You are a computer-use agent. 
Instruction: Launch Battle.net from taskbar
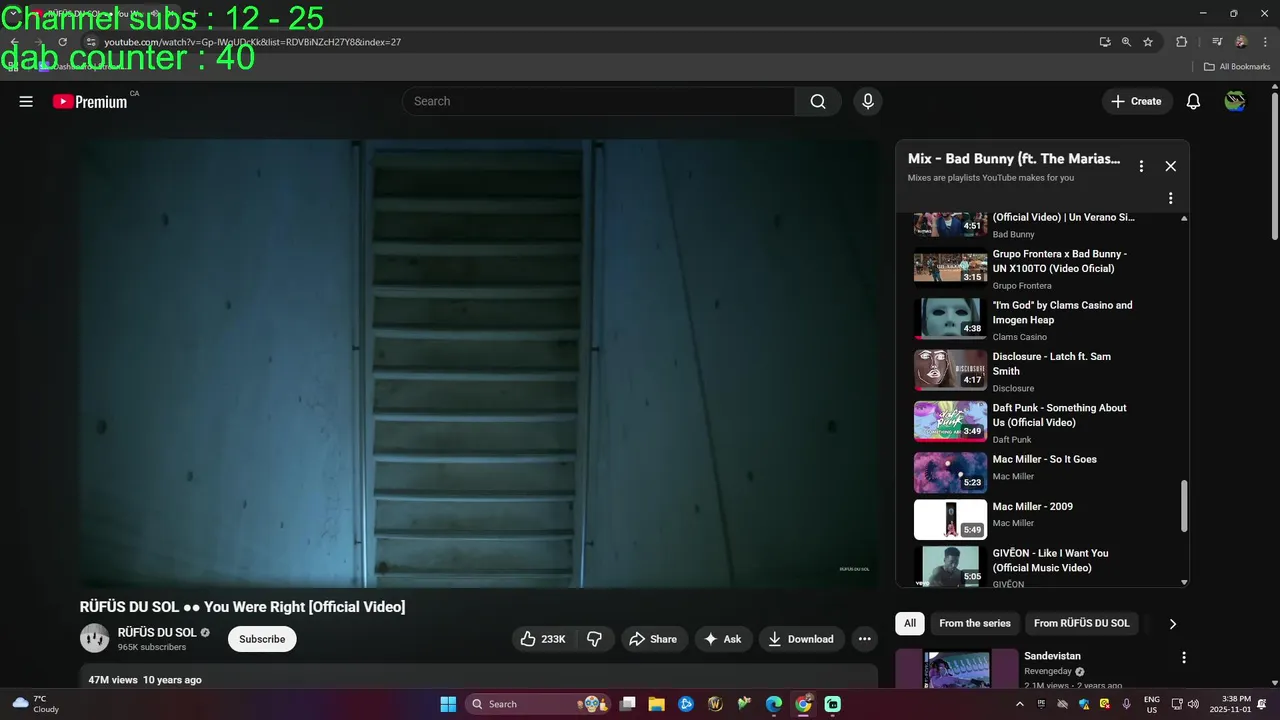(x=686, y=704)
